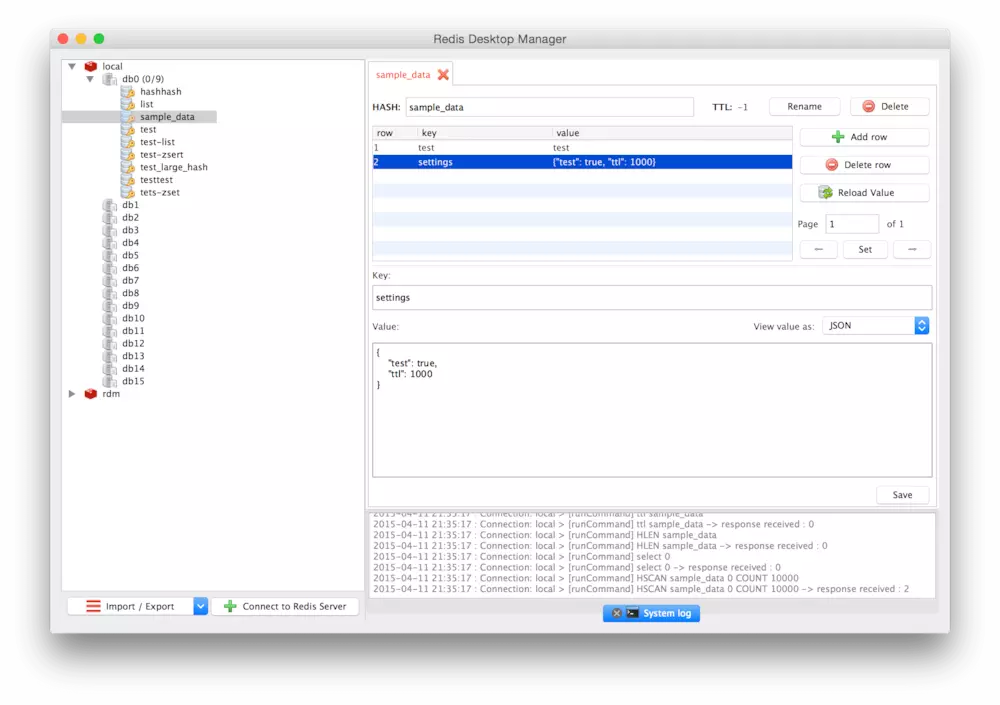This screenshot has height=705, width=1000.
Task: Open the Import / Export dropdown arrow
Action: point(200,606)
